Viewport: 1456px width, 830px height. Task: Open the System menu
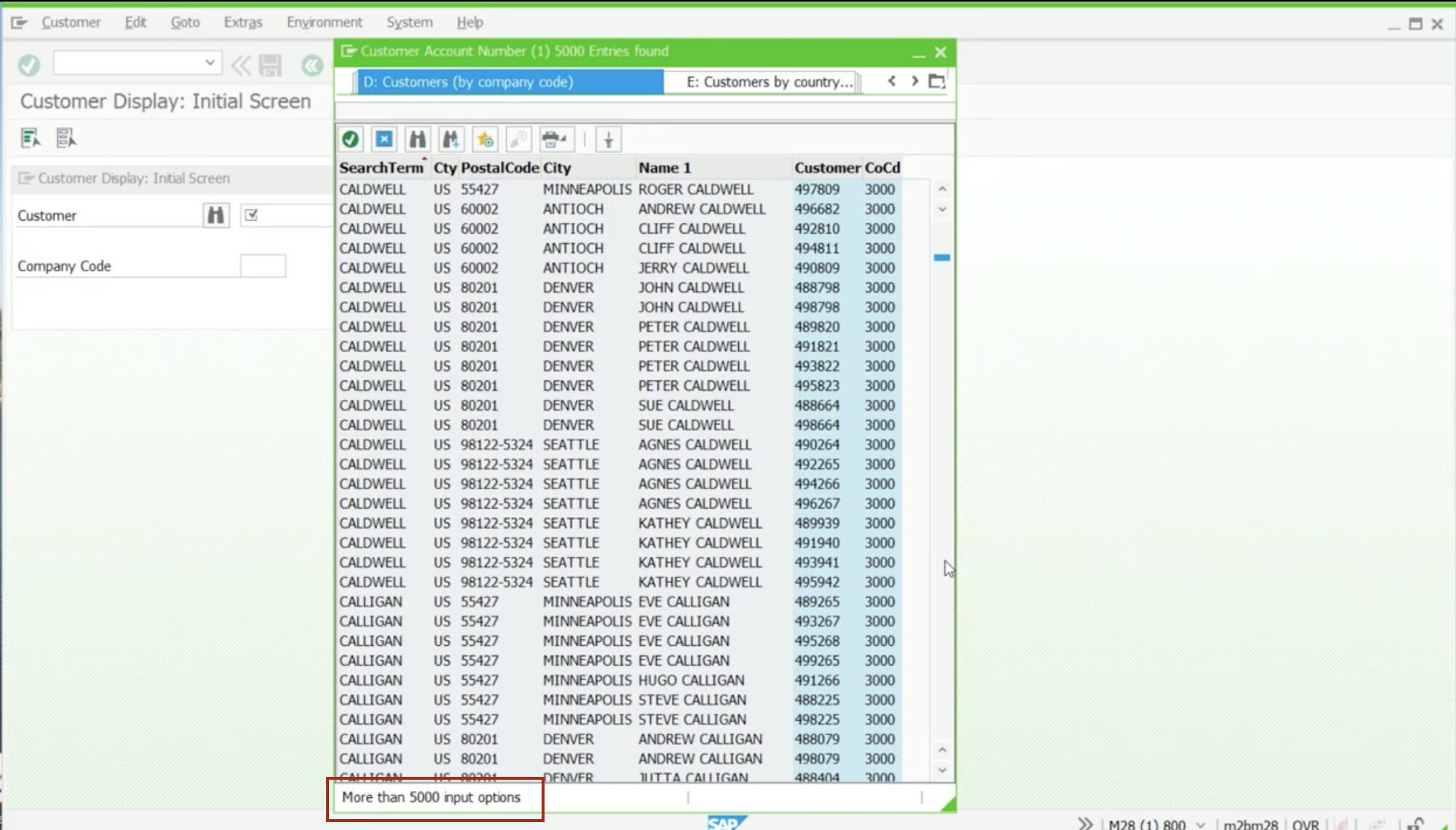pyautogui.click(x=410, y=23)
